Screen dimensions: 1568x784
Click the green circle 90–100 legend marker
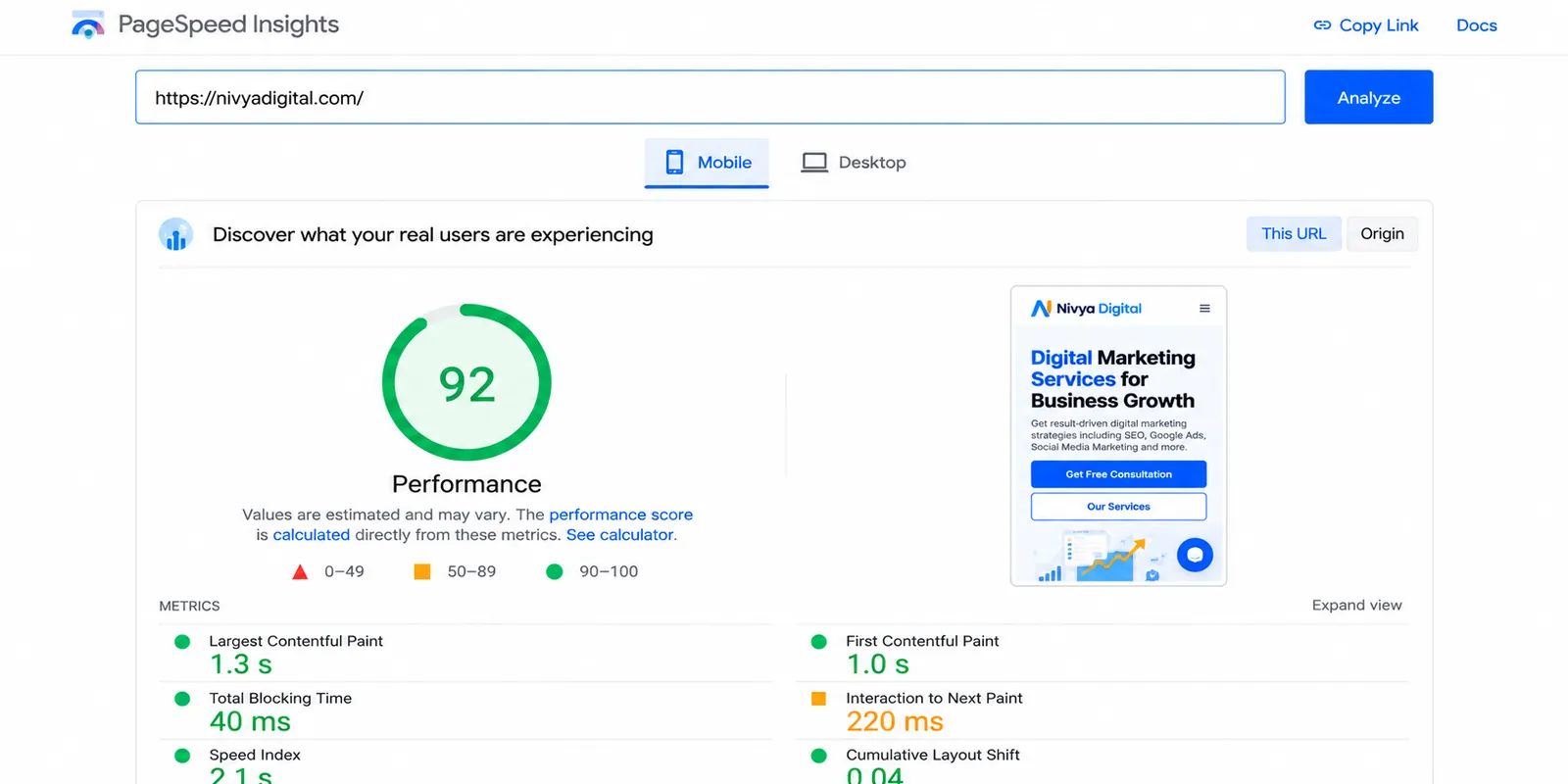click(x=555, y=571)
